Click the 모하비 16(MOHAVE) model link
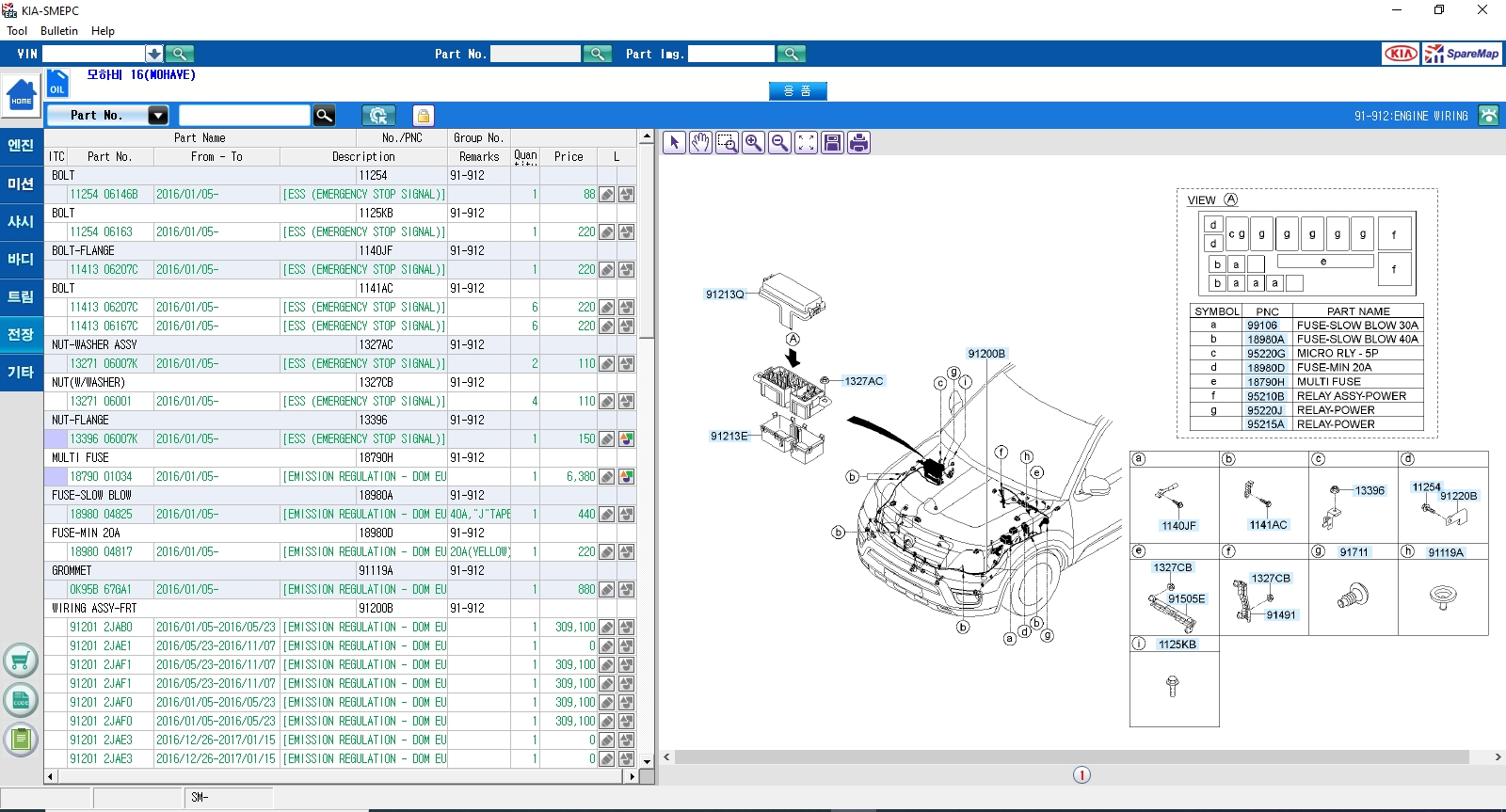This screenshot has height=812, width=1506. point(141,75)
